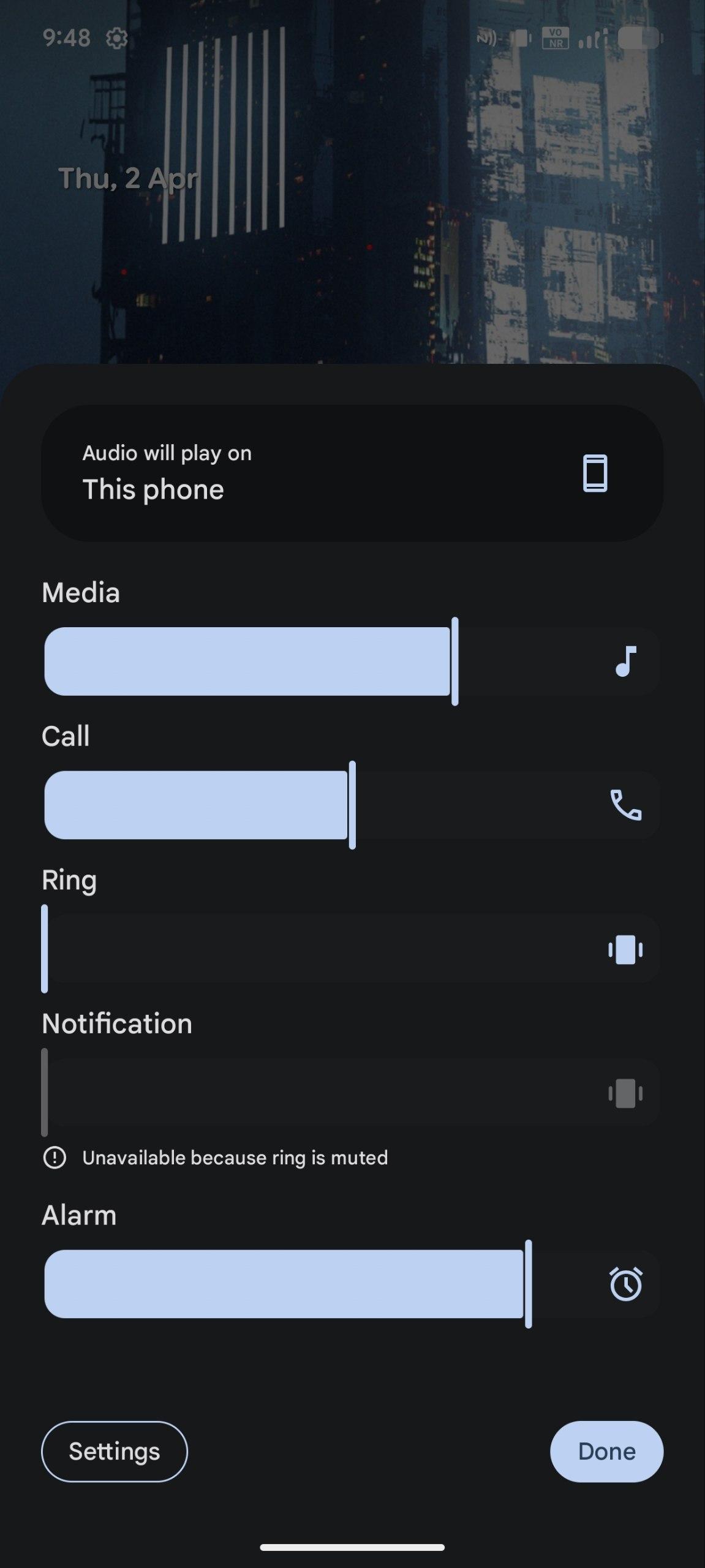Tap the signal strength bars icon

(x=592, y=39)
